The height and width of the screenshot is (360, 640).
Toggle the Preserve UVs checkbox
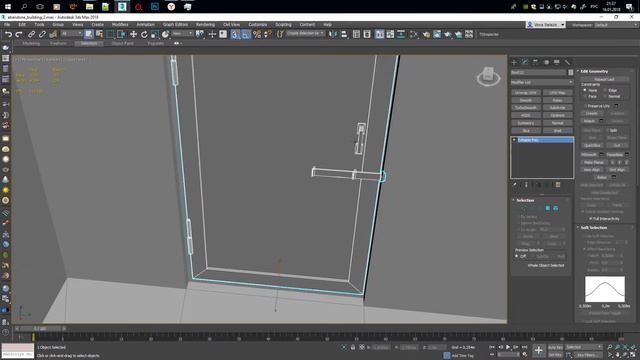tap(585, 106)
